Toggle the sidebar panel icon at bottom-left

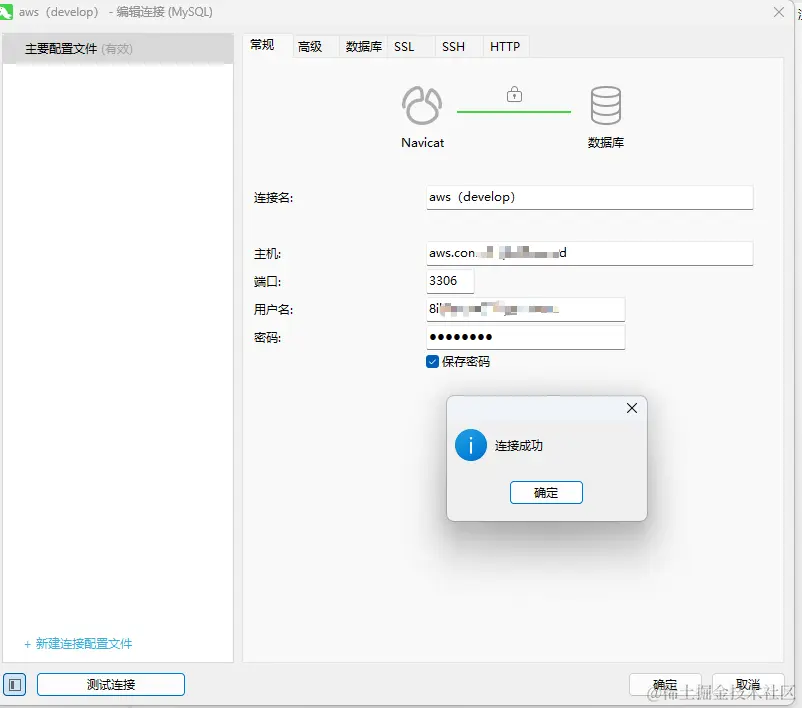tap(15, 684)
